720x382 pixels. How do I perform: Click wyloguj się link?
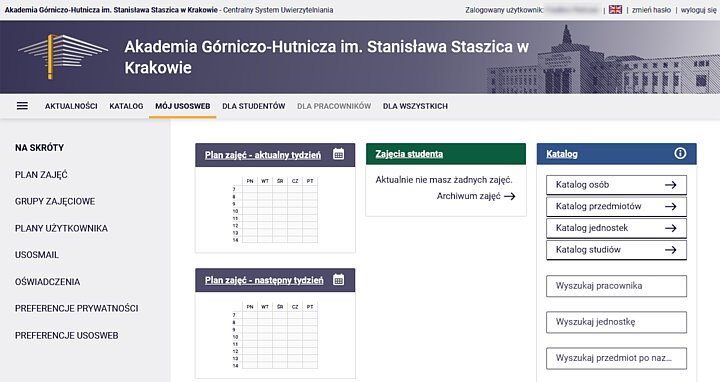pos(698,10)
